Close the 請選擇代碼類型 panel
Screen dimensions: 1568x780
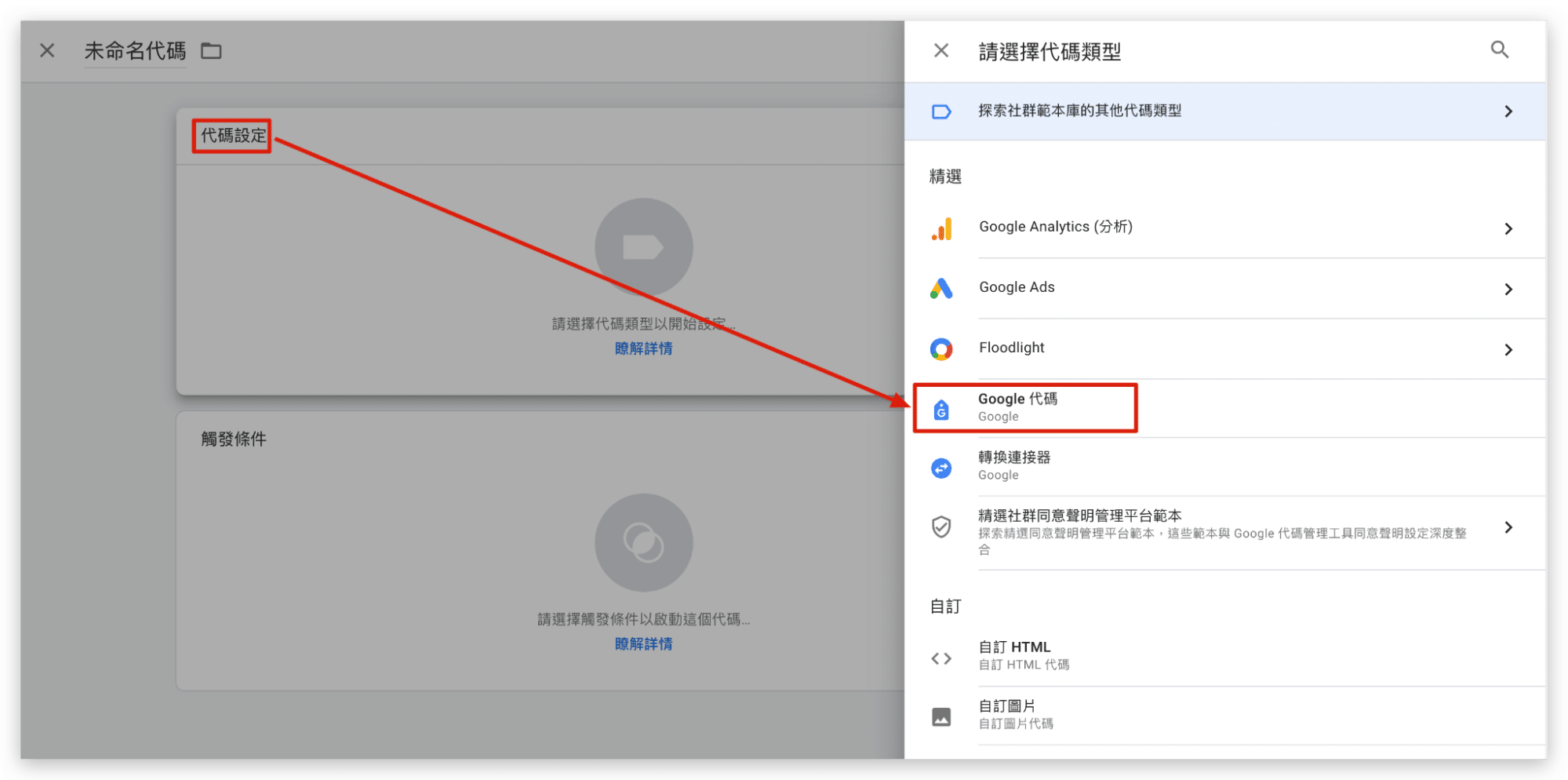(x=941, y=51)
